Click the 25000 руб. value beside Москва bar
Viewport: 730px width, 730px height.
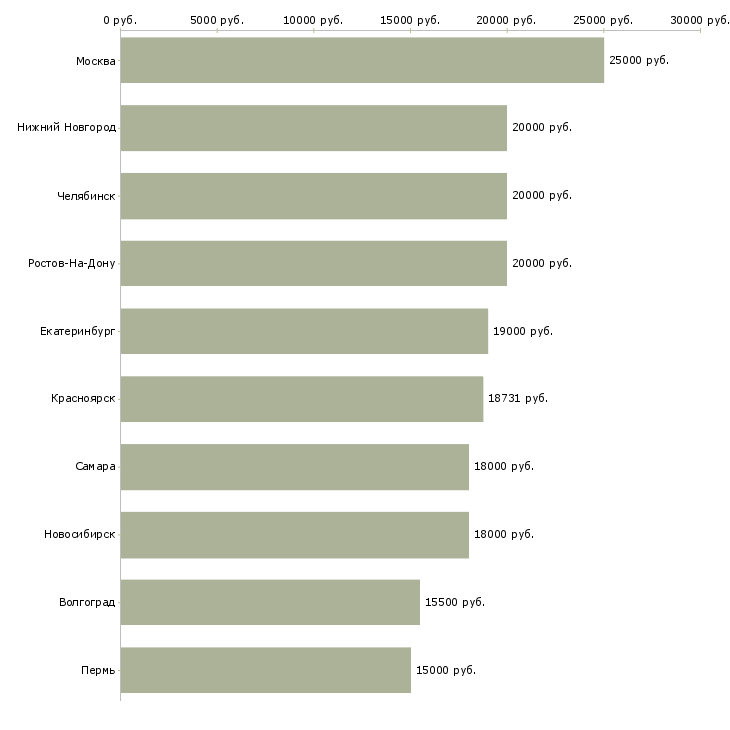tap(638, 60)
